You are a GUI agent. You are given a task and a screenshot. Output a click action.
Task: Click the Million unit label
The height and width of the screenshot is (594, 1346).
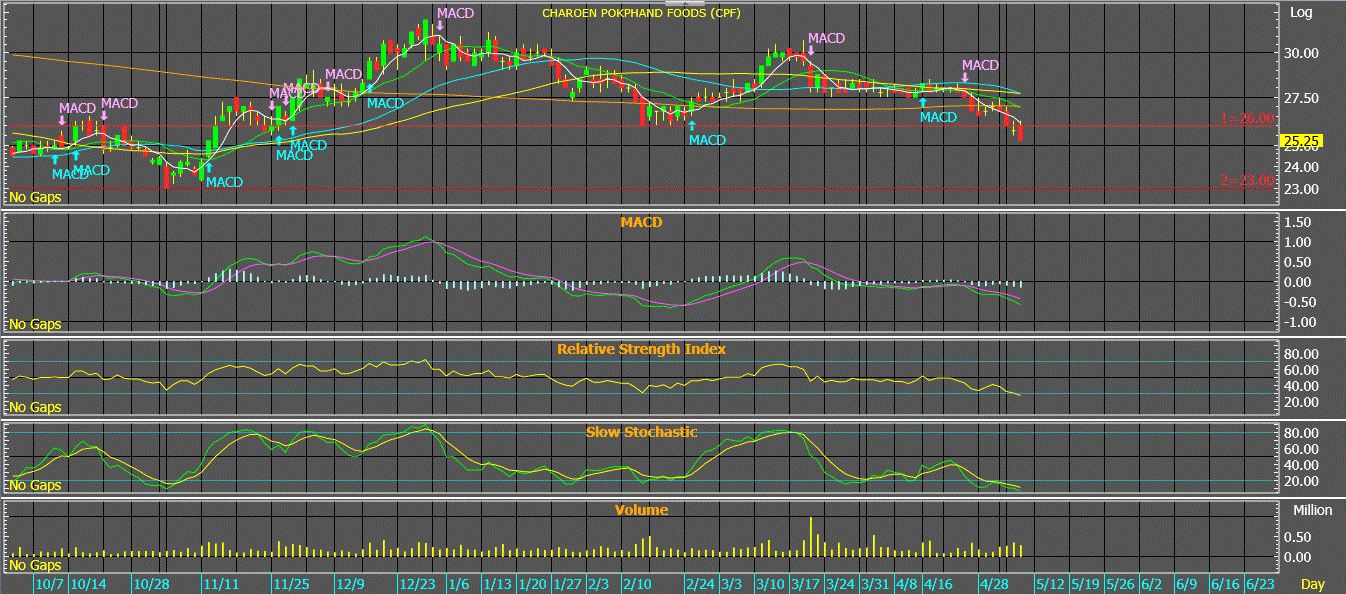click(1312, 510)
